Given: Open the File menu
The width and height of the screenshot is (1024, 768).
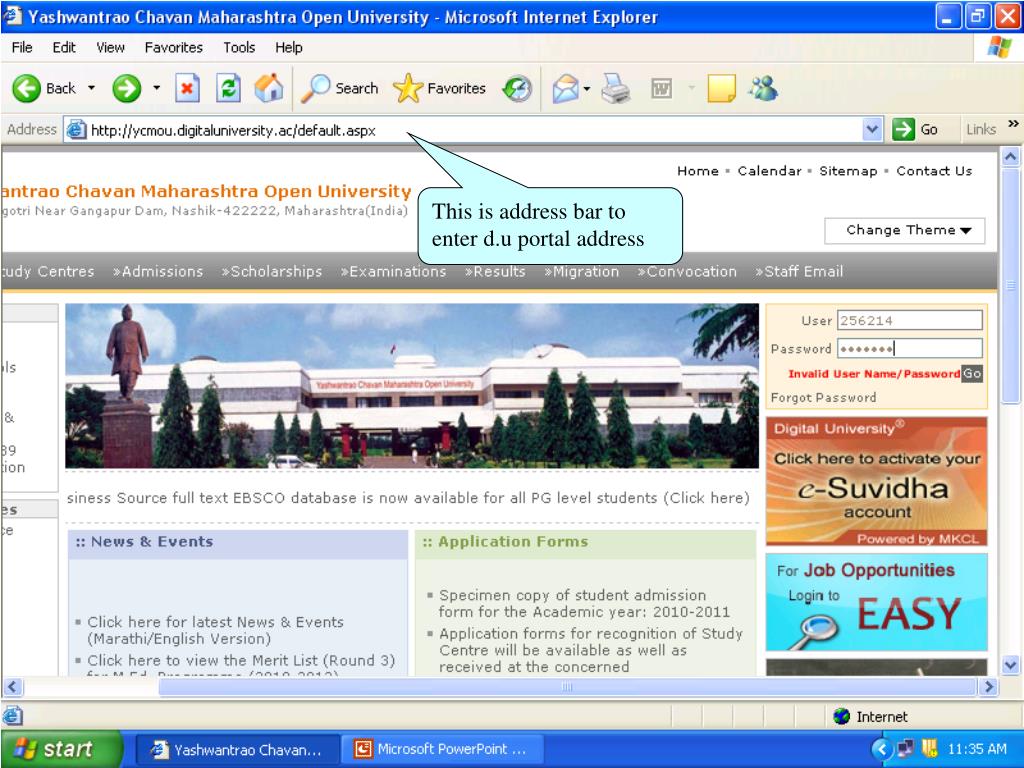Looking at the screenshot, I should (x=22, y=48).
